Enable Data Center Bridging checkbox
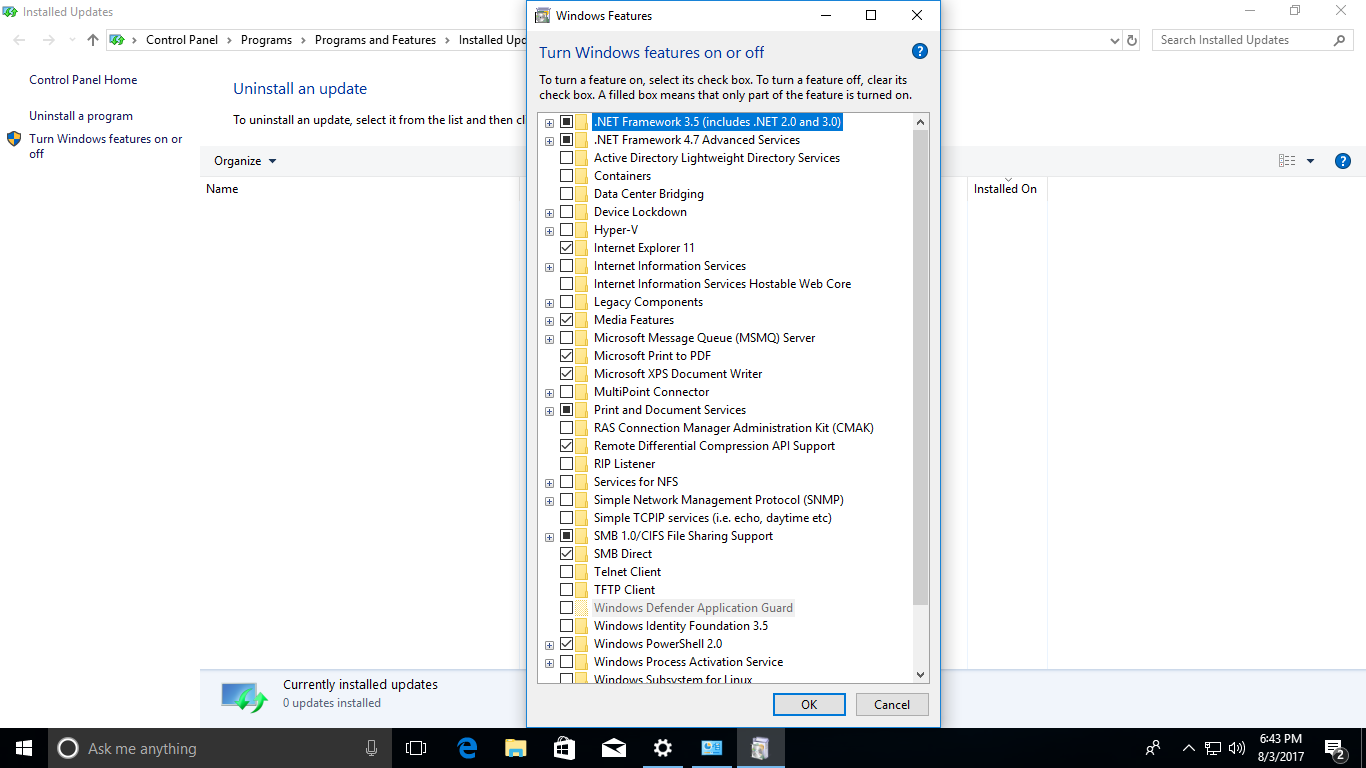This screenshot has height=768, width=1366. pyautogui.click(x=567, y=194)
